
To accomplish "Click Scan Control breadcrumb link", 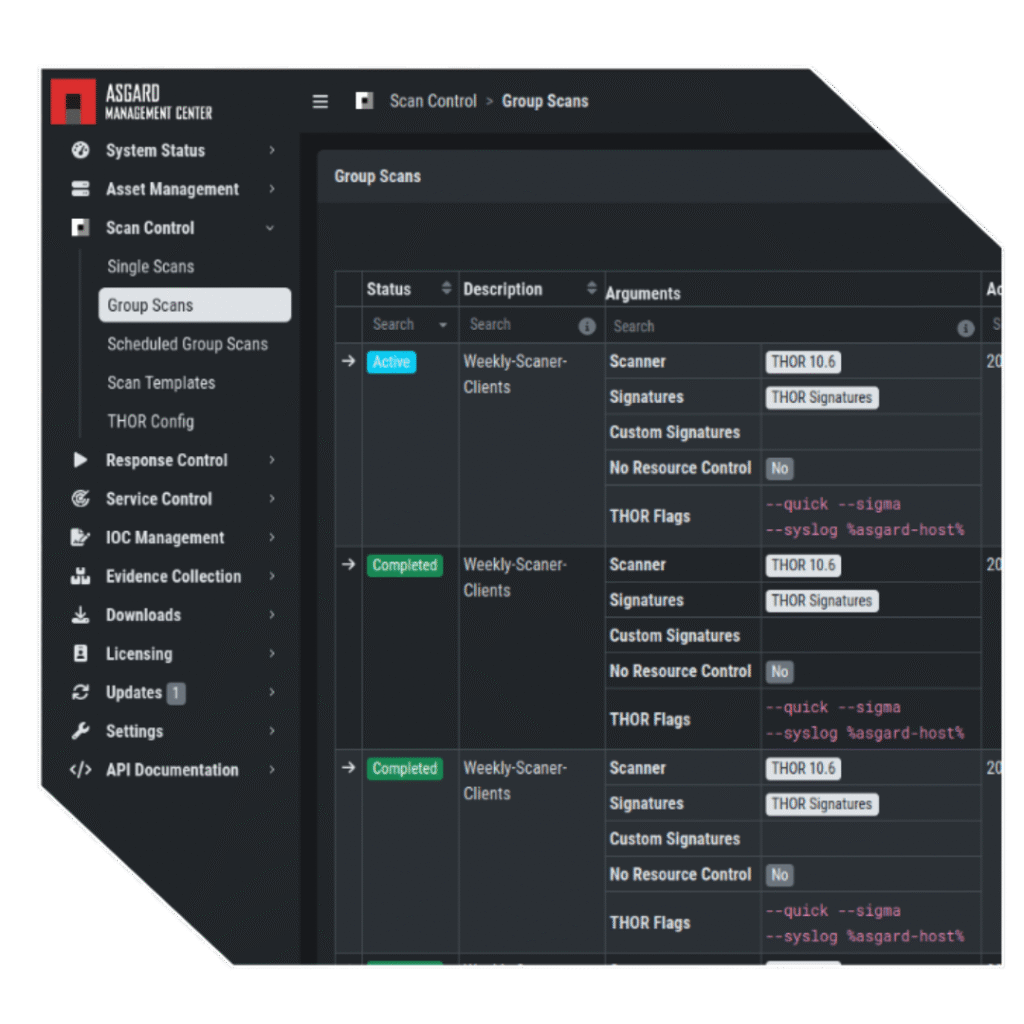I will point(433,101).
